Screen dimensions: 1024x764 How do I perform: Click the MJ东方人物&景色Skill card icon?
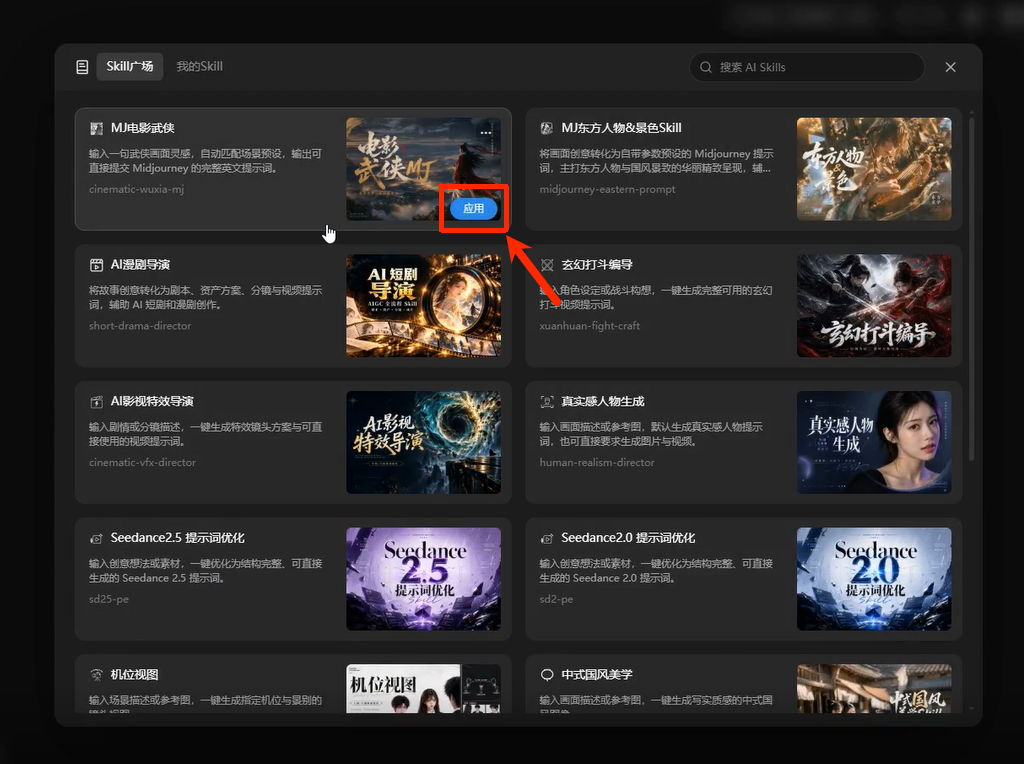[547, 129]
